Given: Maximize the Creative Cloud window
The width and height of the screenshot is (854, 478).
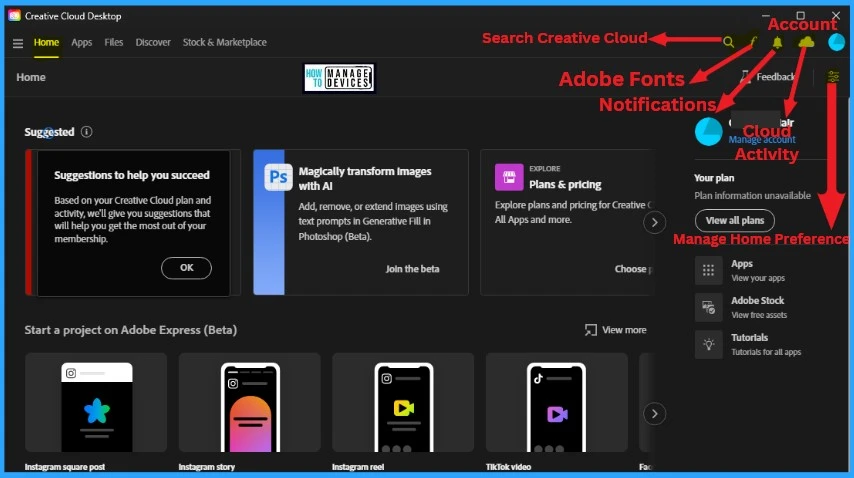Looking at the screenshot, I should tap(800, 15).
